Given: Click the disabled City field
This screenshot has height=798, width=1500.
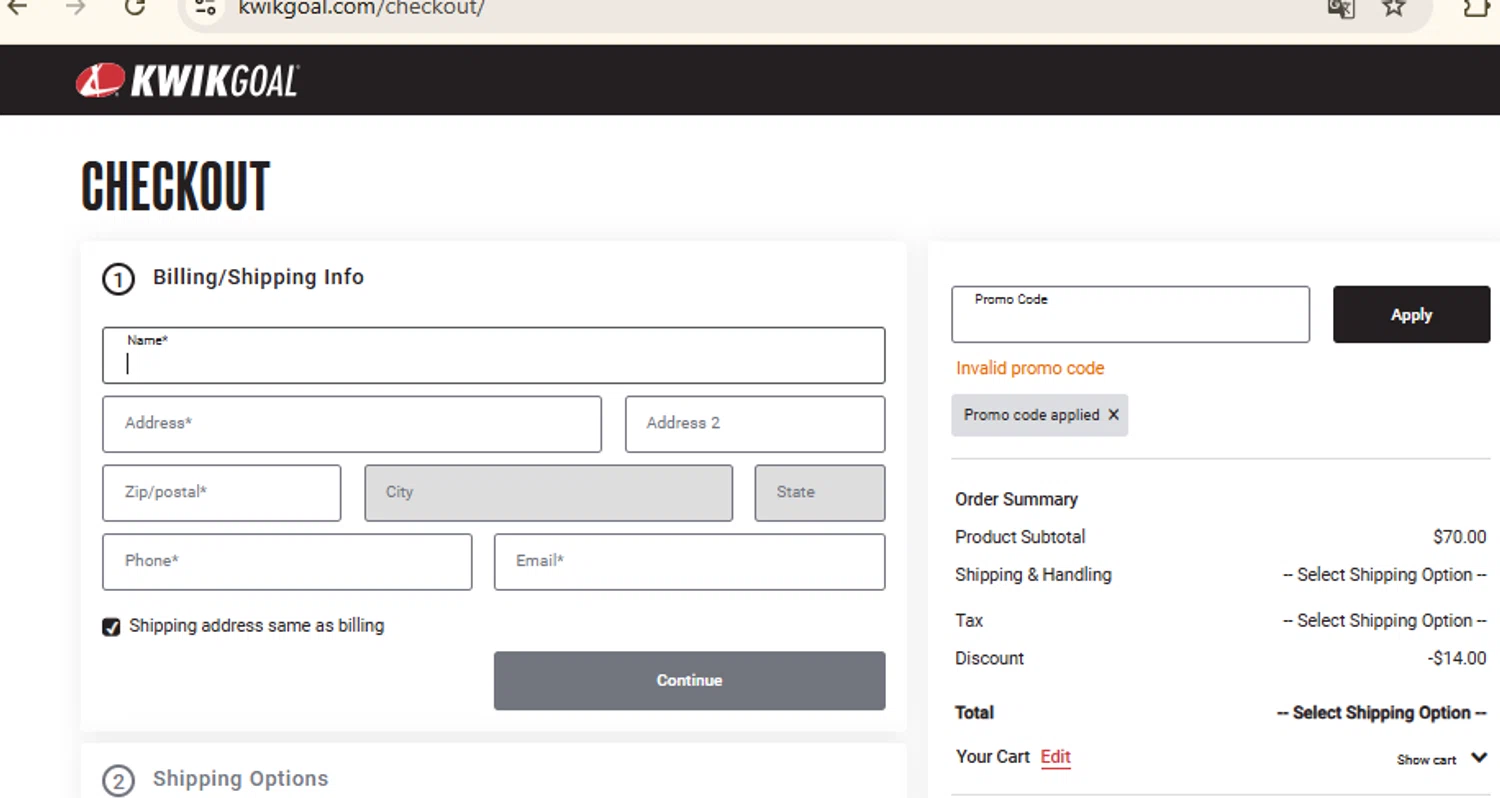Looking at the screenshot, I should (x=549, y=493).
